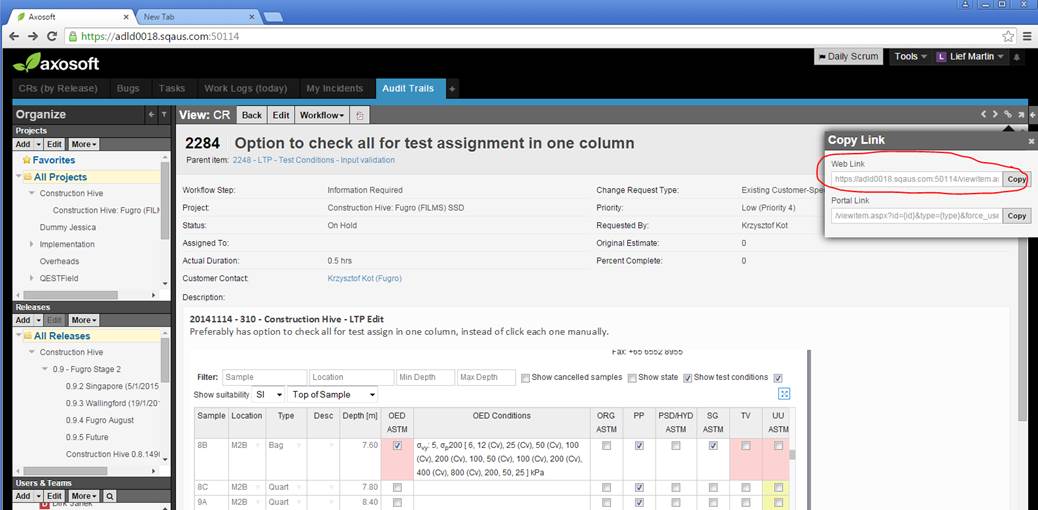Go to previous item with left chevron
This screenshot has height=510, width=1038.
tap(984, 115)
